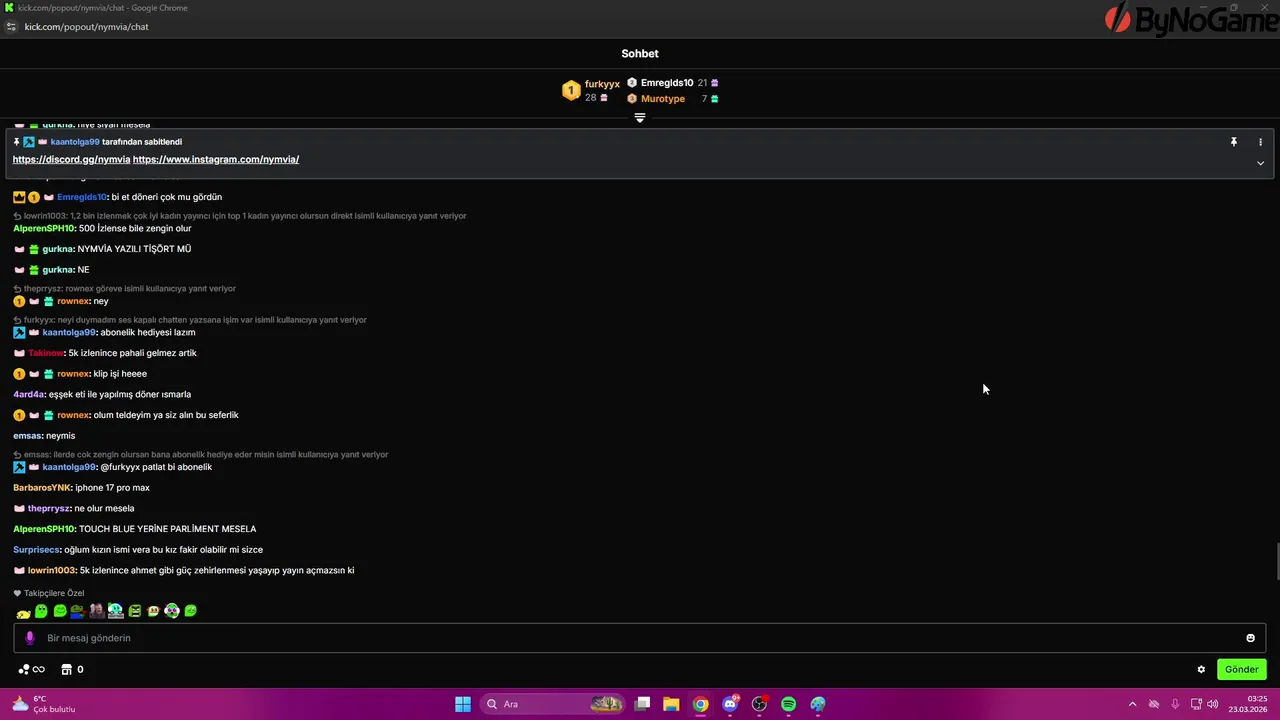Click chat scrollbar thumb on right
Screen dimensions: 1280x720
pyautogui.click(x=1276, y=561)
